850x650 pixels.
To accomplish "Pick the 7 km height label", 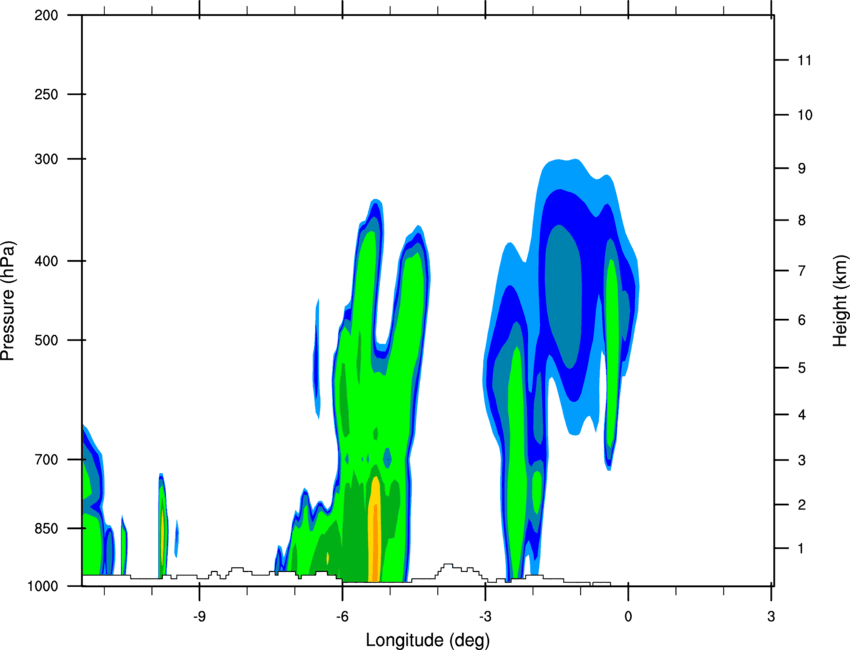I will click(x=802, y=271).
